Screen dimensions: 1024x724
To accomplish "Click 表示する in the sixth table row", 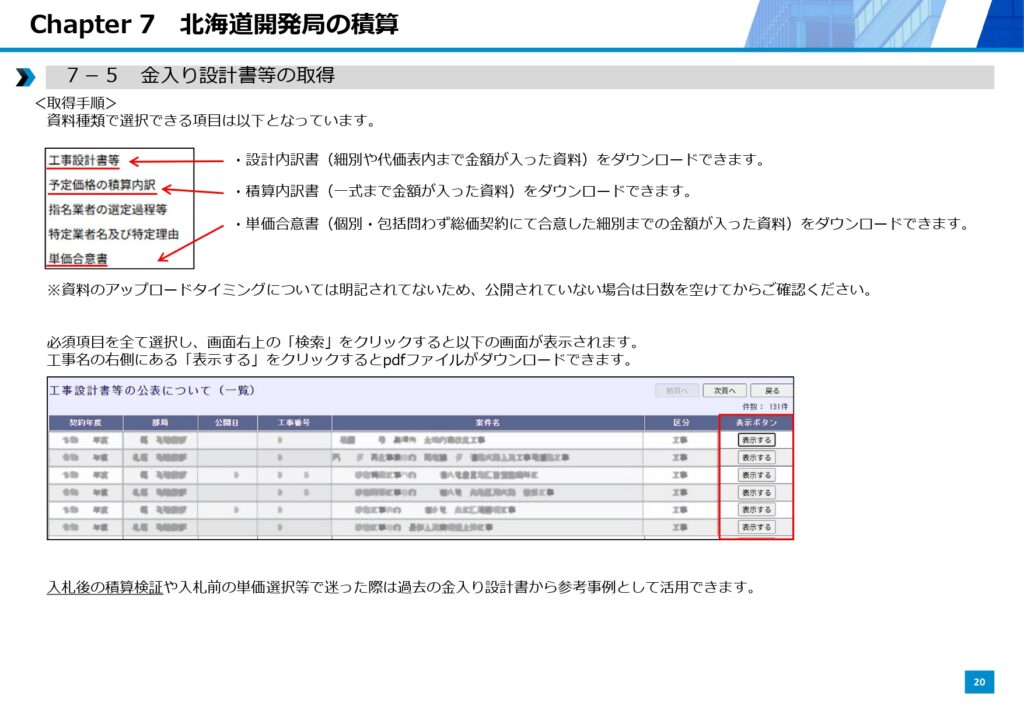I will (x=756, y=527).
